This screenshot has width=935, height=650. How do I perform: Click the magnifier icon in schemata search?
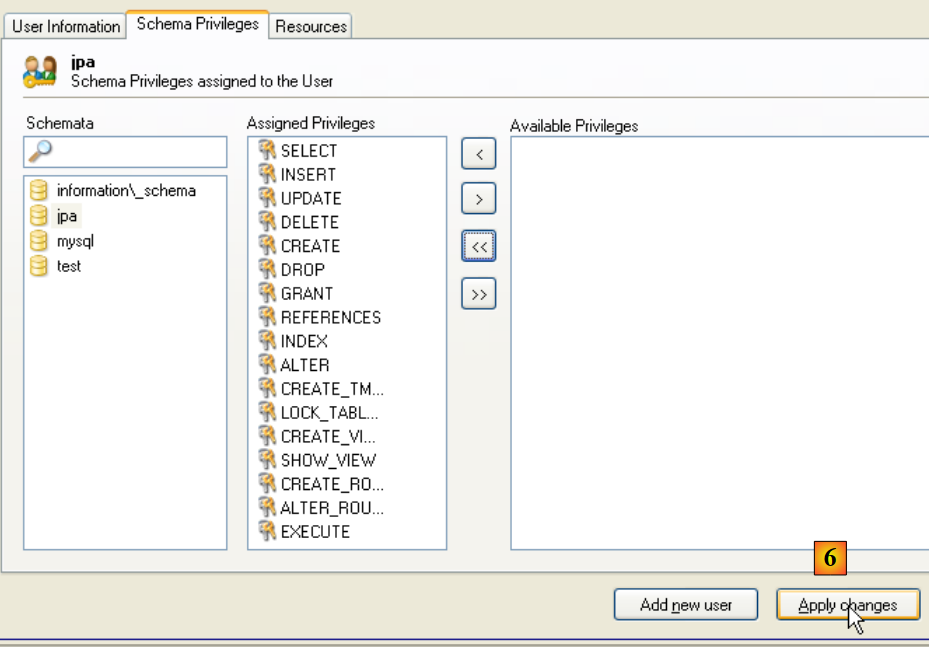42,151
